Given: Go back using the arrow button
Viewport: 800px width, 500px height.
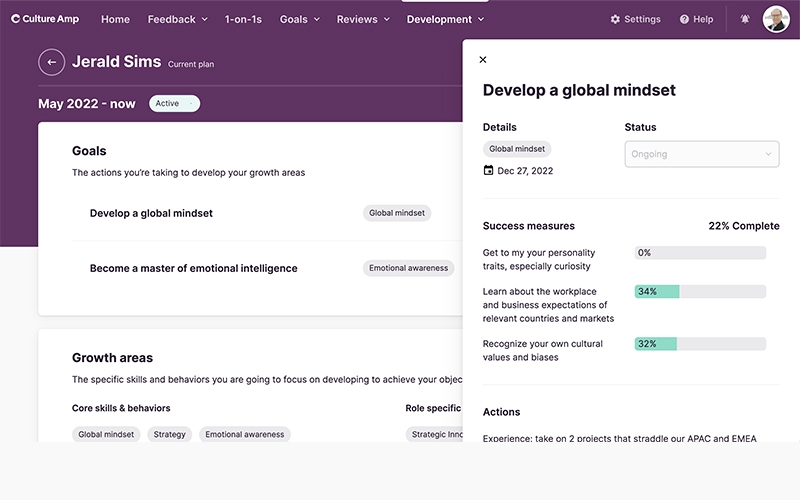Looking at the screenshot, I should click(51, 63).
